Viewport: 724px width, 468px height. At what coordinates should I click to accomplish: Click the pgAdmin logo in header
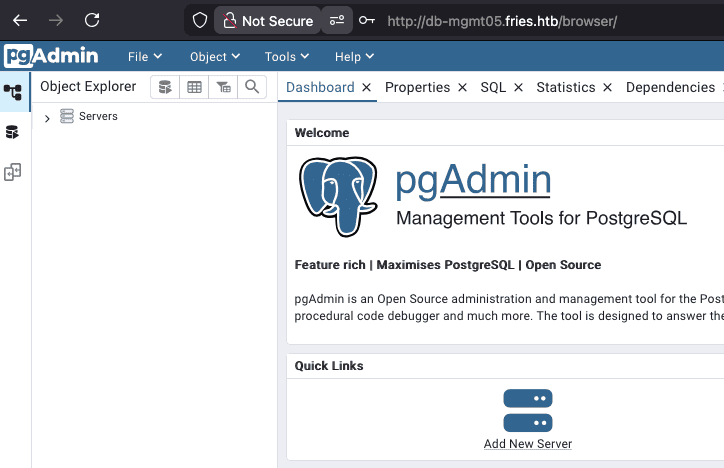[51, 56]
